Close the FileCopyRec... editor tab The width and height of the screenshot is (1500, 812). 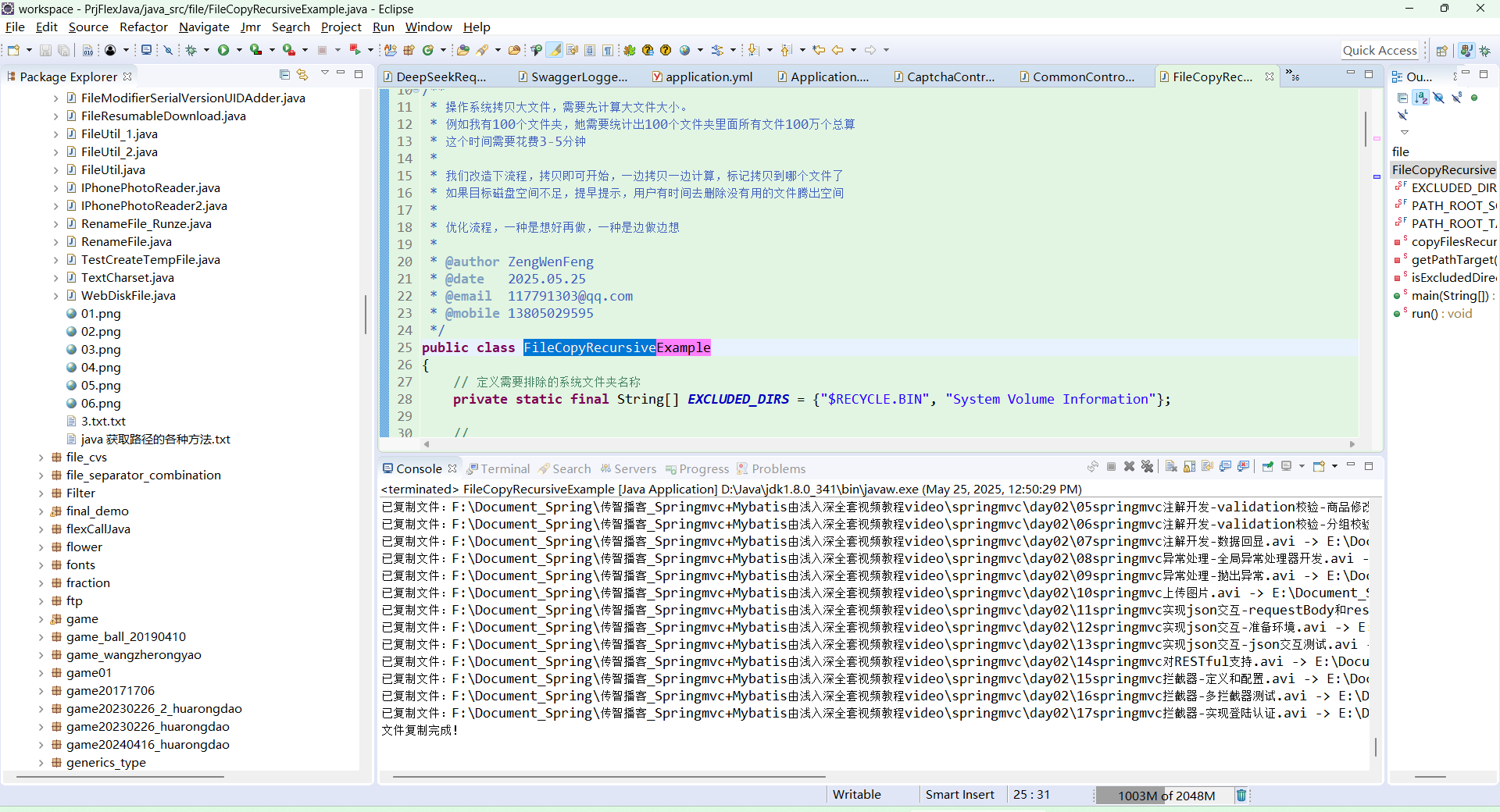pos(1270,77)
